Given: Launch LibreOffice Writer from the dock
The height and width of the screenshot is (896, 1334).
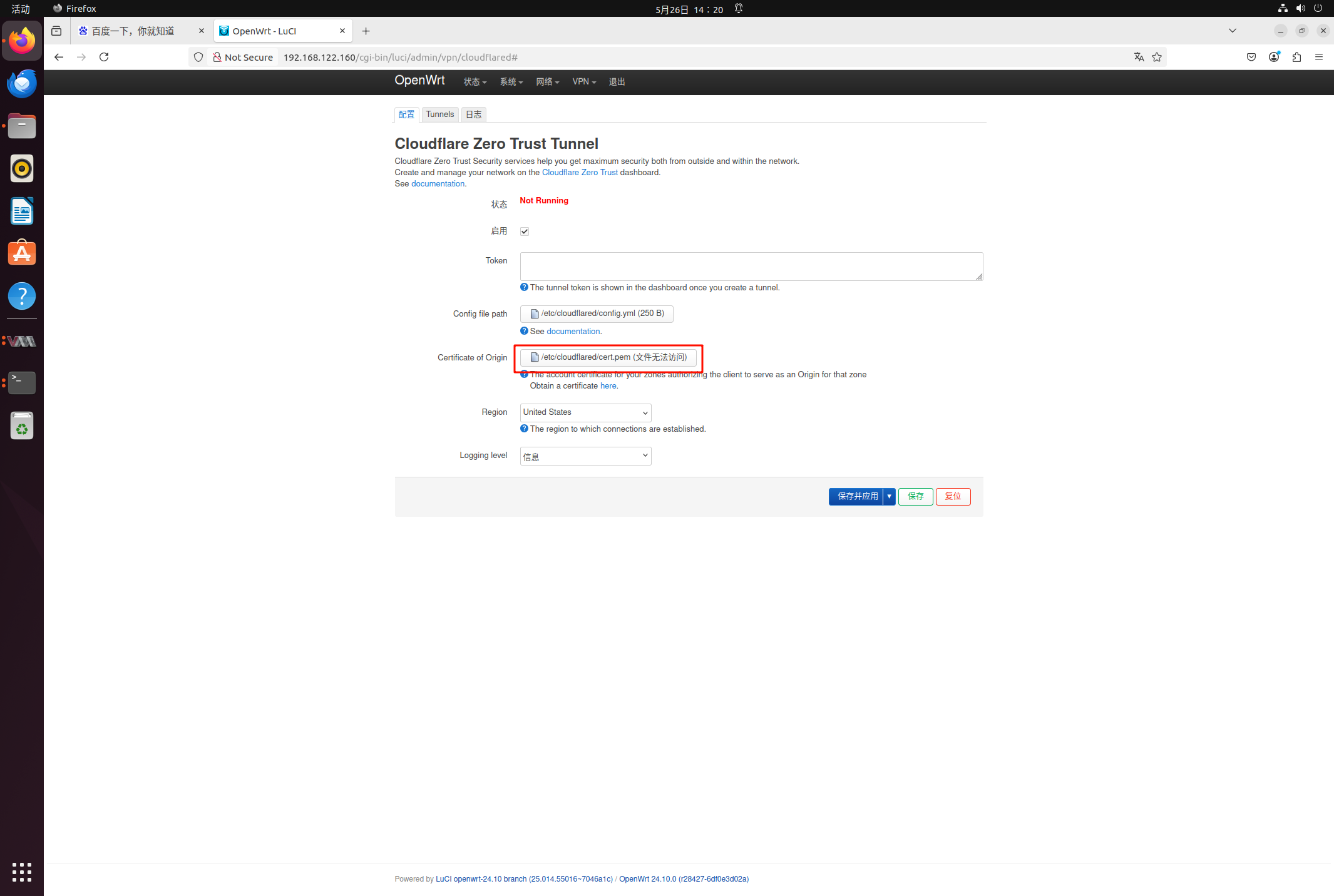Looking at the screenshot, I should click(22, 211).
